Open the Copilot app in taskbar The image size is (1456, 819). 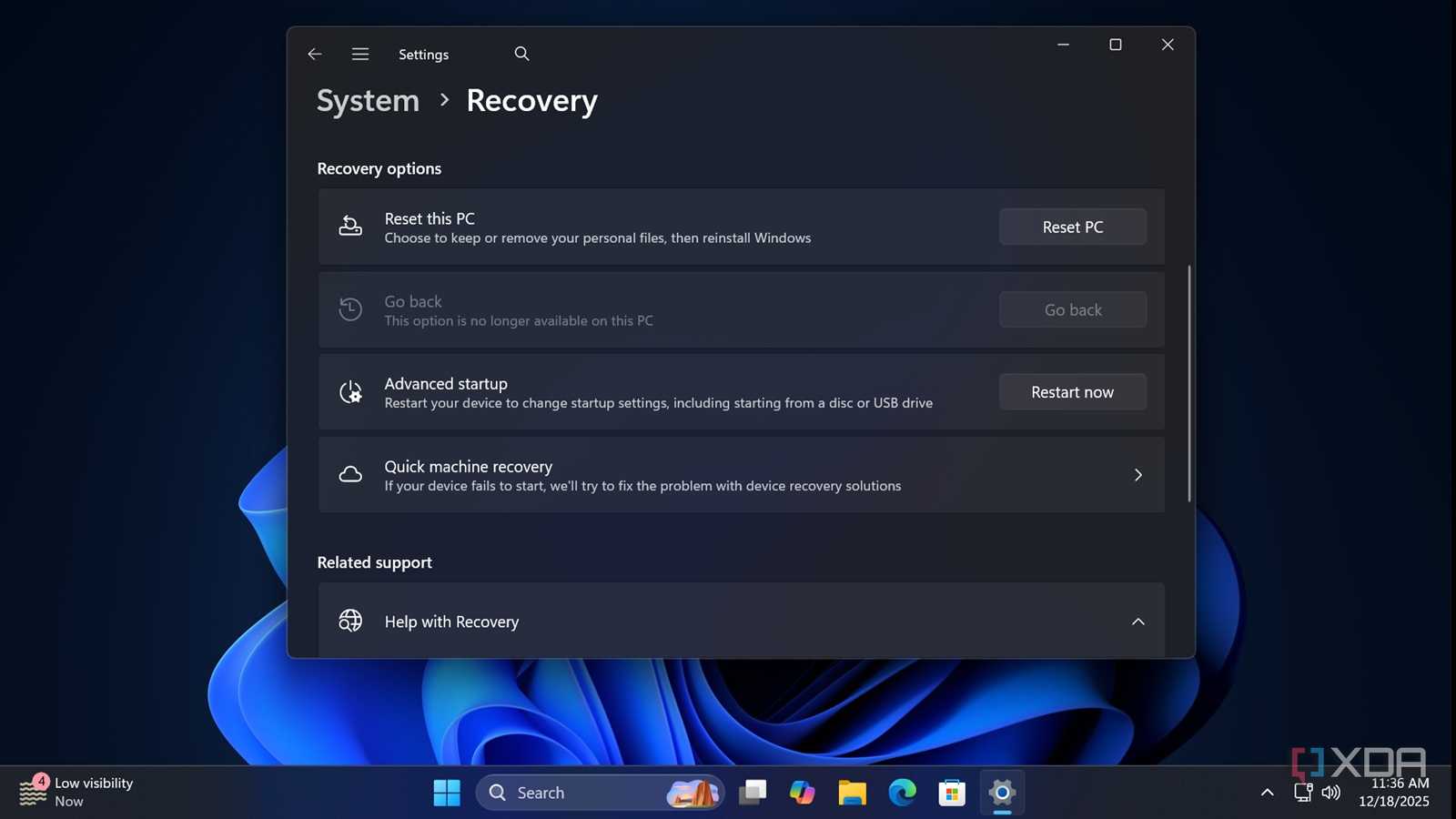pos(802,793)
